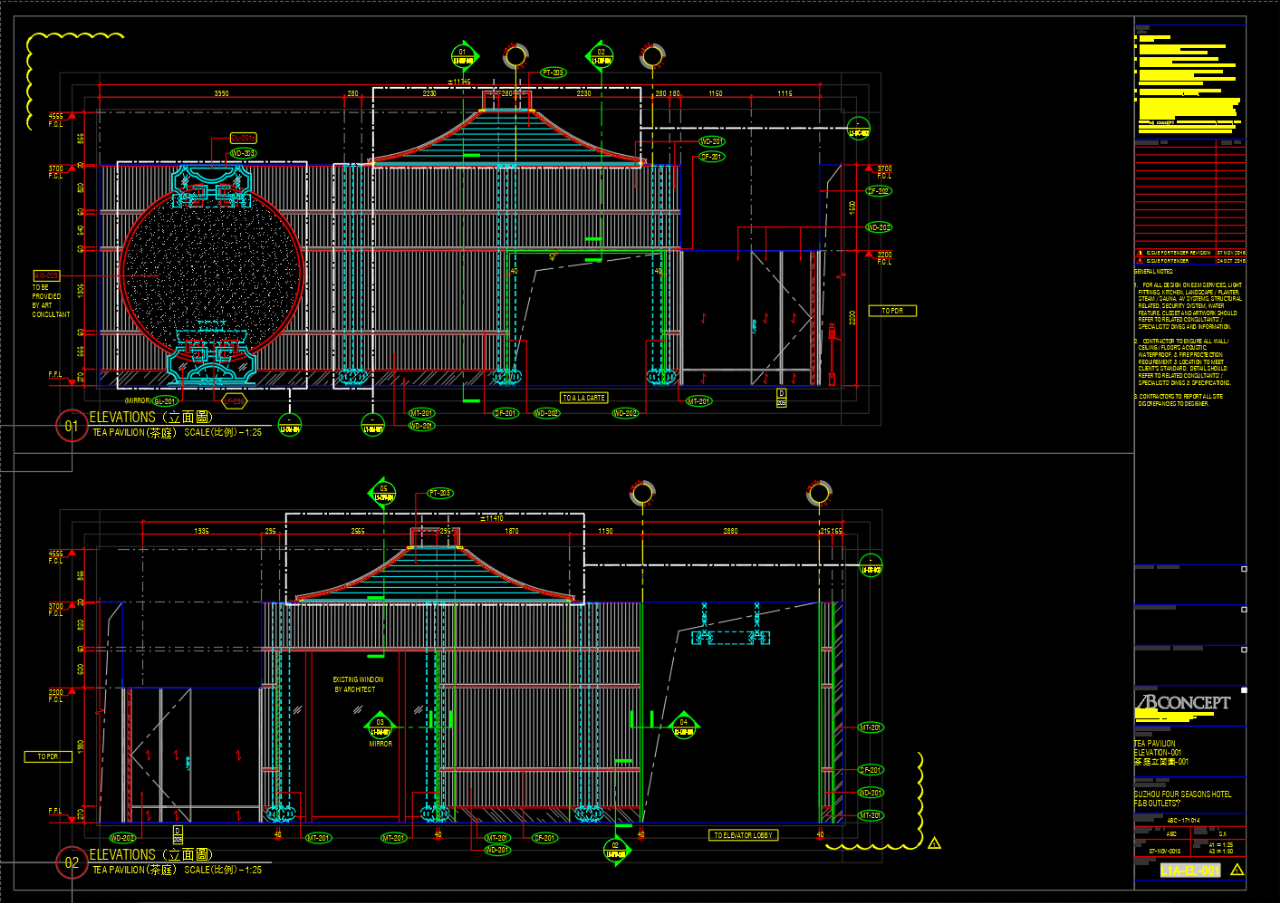Click SUZHOU FOUR SEASONS HOTEL project text
The image size is (1280, 903).
[1183, 798]
